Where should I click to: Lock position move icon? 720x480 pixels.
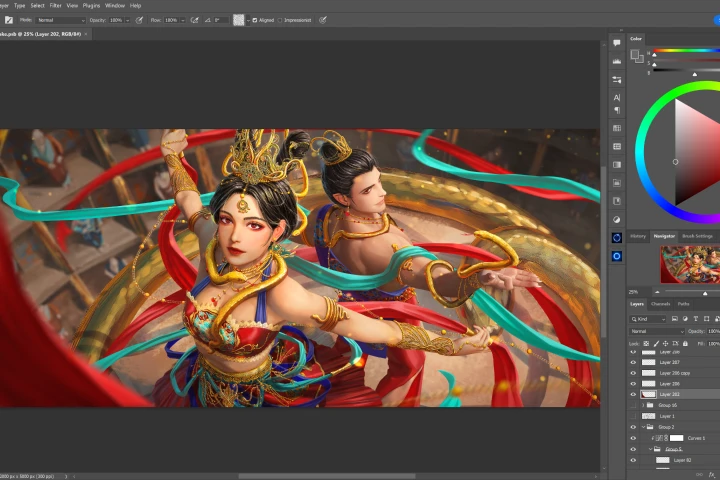[665, 344]
